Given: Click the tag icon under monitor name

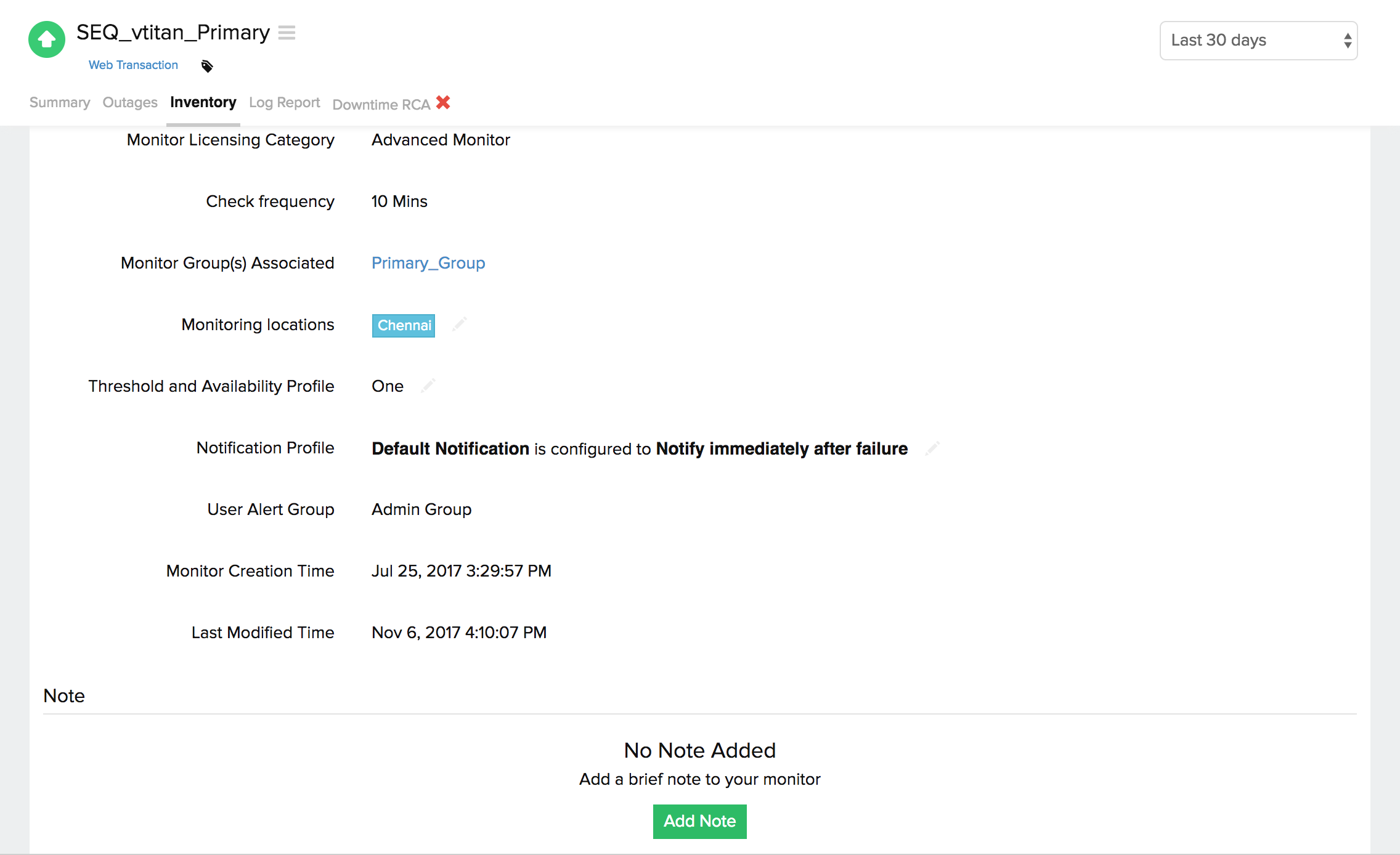Looking at the screenshot, I should pyautogui.click(x=207, y=66).
